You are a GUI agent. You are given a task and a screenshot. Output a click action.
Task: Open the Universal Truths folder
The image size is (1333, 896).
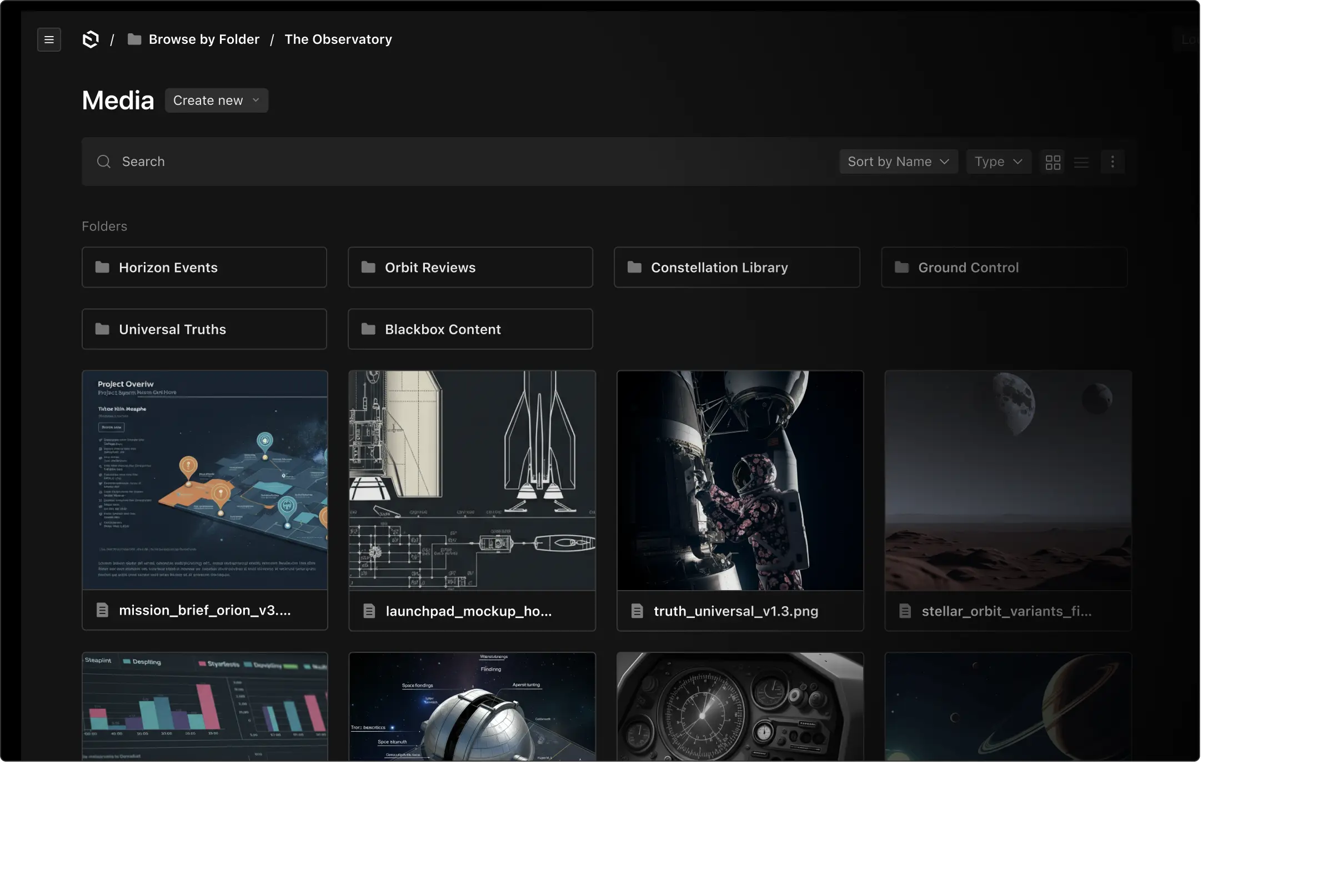click(204, 329)
